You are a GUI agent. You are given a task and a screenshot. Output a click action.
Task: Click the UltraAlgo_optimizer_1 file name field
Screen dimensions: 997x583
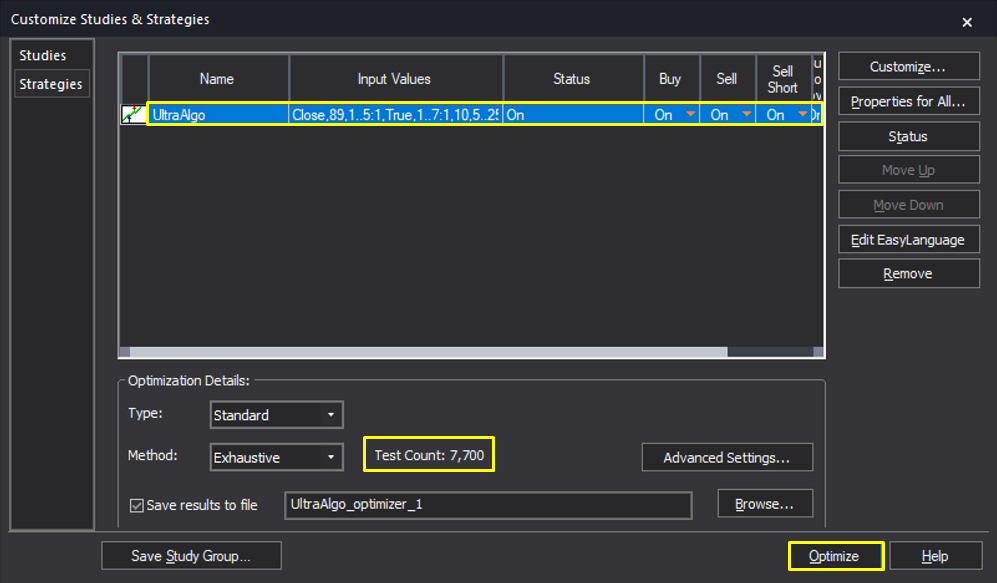pyautogui.click(x=488, y=505)
